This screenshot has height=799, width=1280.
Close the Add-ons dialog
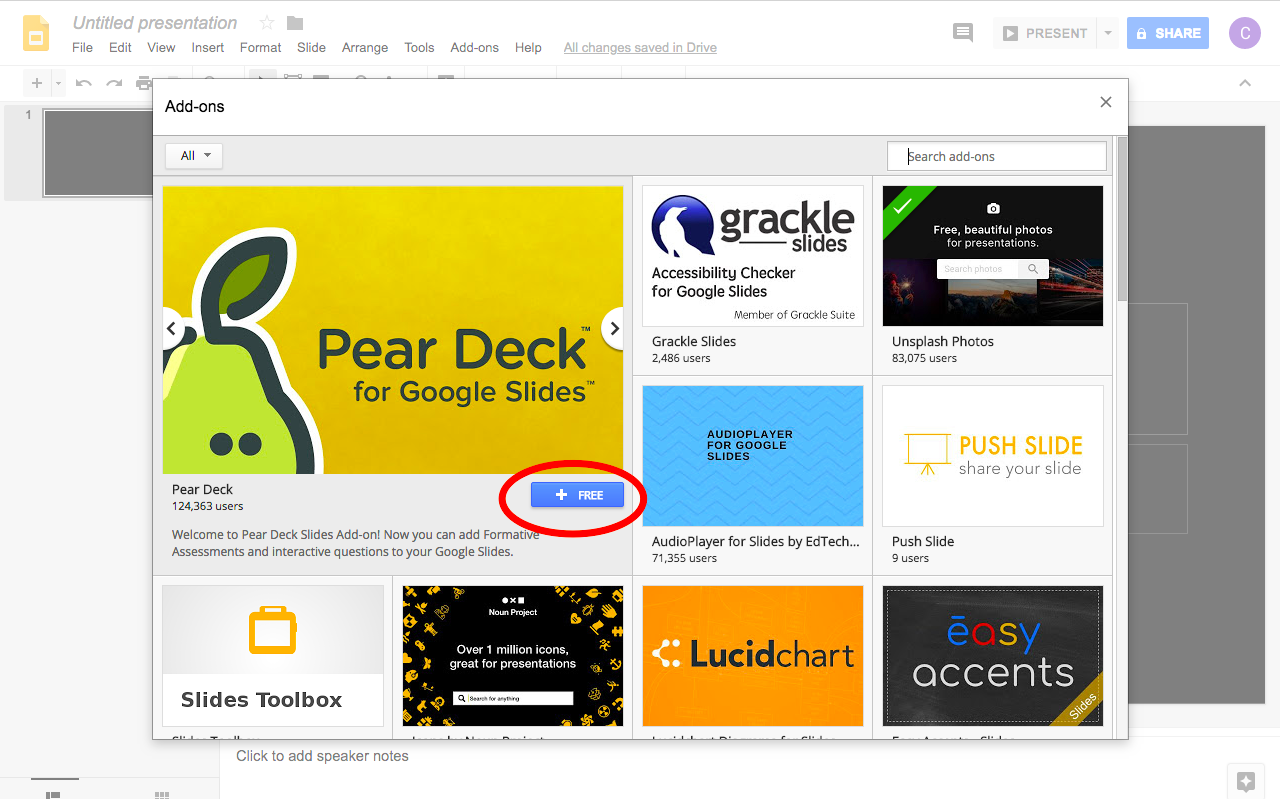click(1106, 102)
